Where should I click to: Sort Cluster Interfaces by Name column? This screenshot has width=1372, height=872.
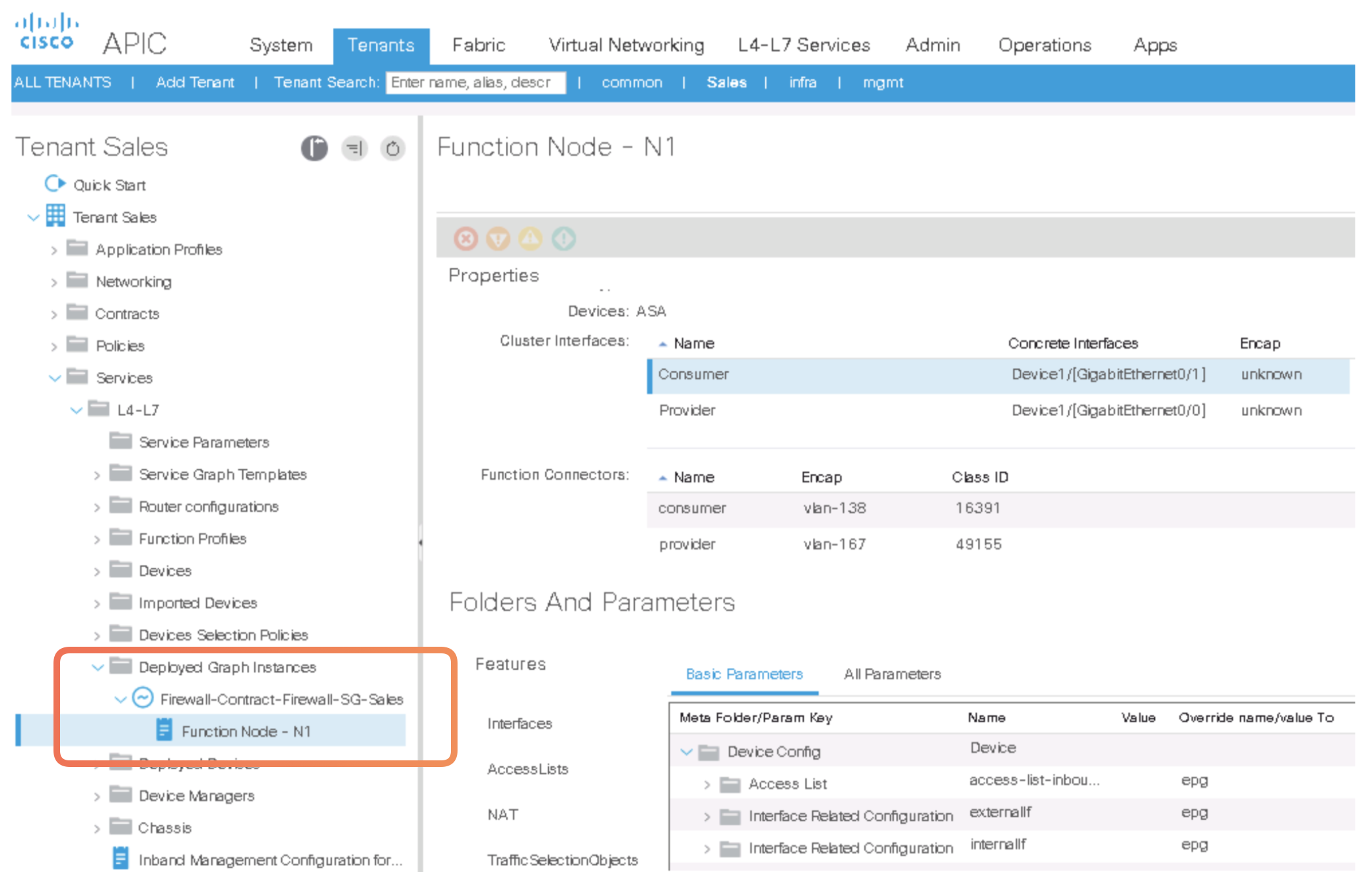coord(693,344)
